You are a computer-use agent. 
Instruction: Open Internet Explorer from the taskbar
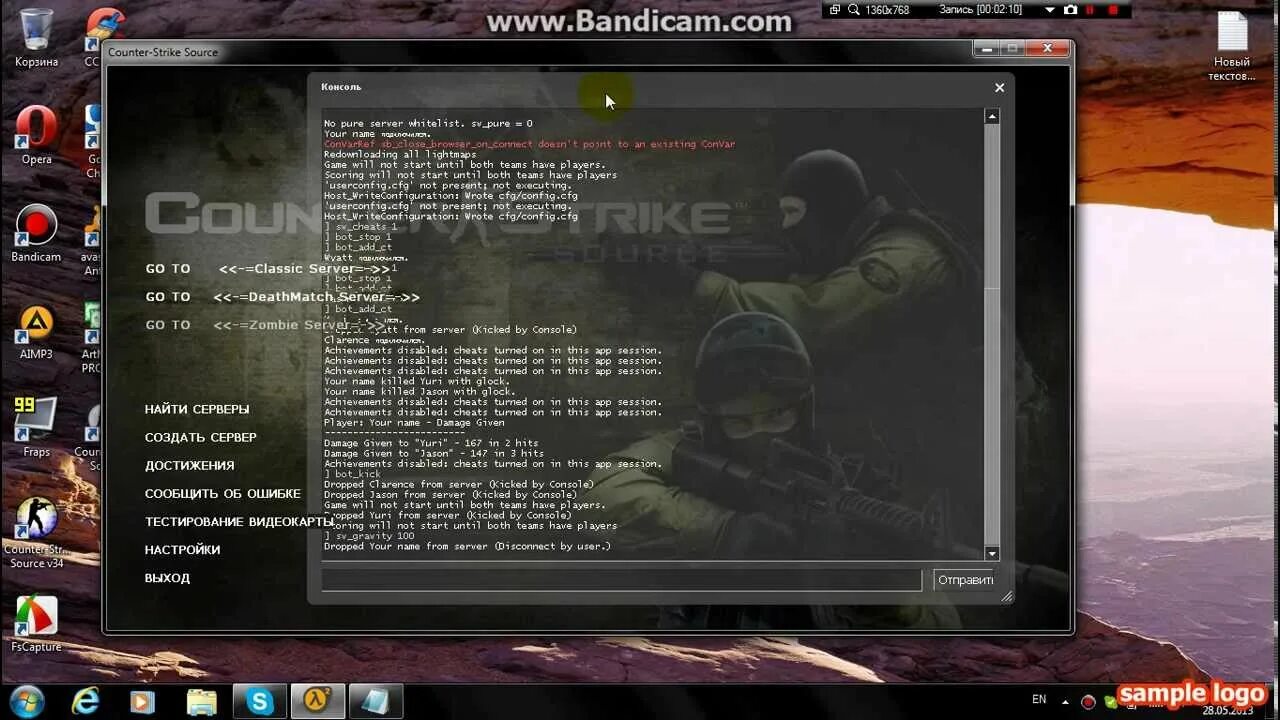coord(85,701)
